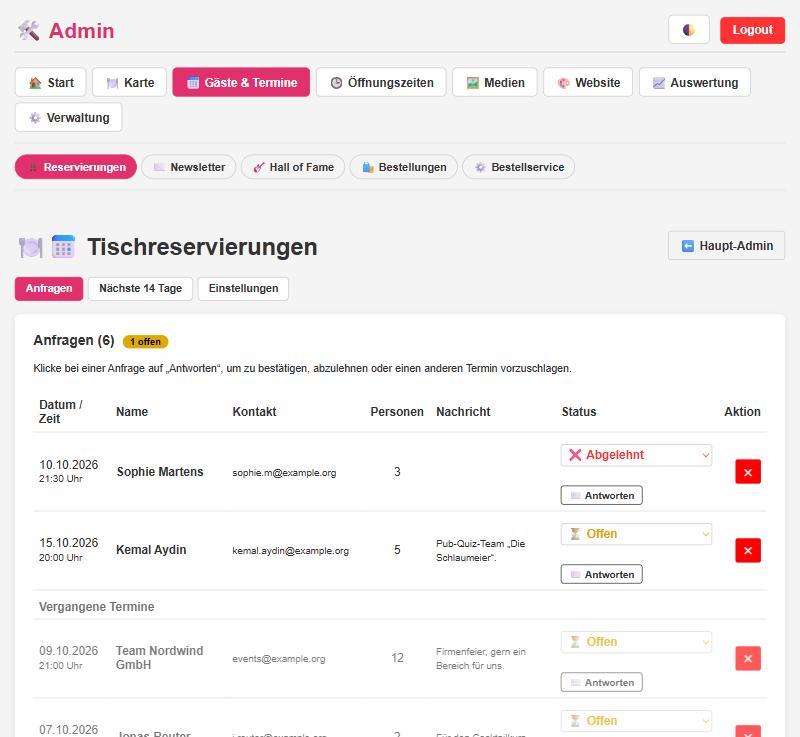Screen dimensions: 800x737
Task: Click the Haupt-Admin button
Action: point(727,245)
